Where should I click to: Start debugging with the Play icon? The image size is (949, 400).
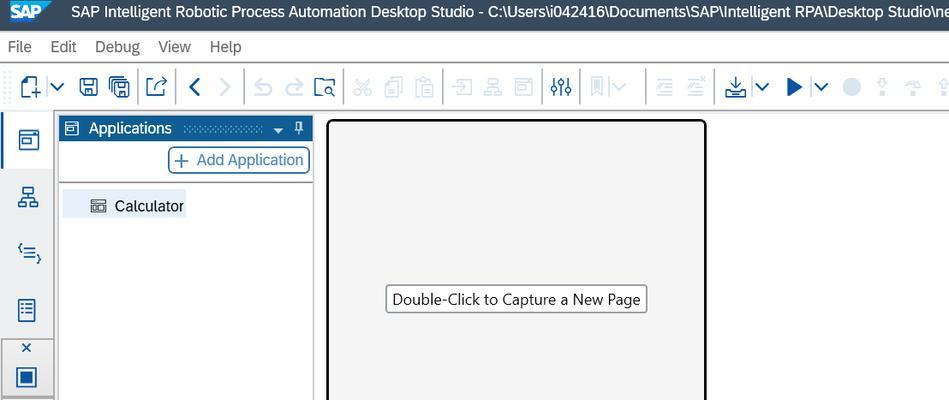point(794,87)
